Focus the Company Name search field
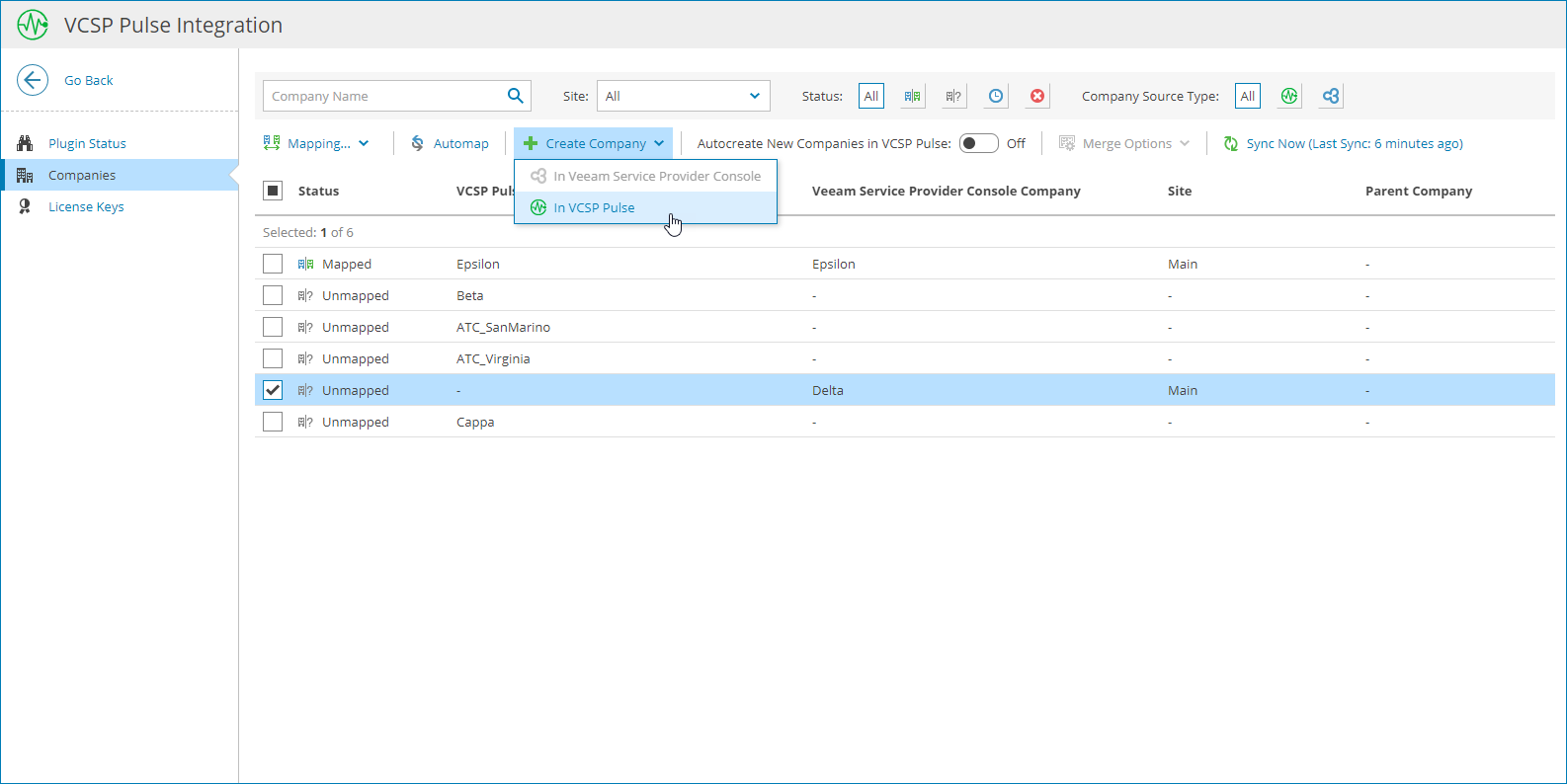The width and height of the screenshot is (1567, 784). 383,96
